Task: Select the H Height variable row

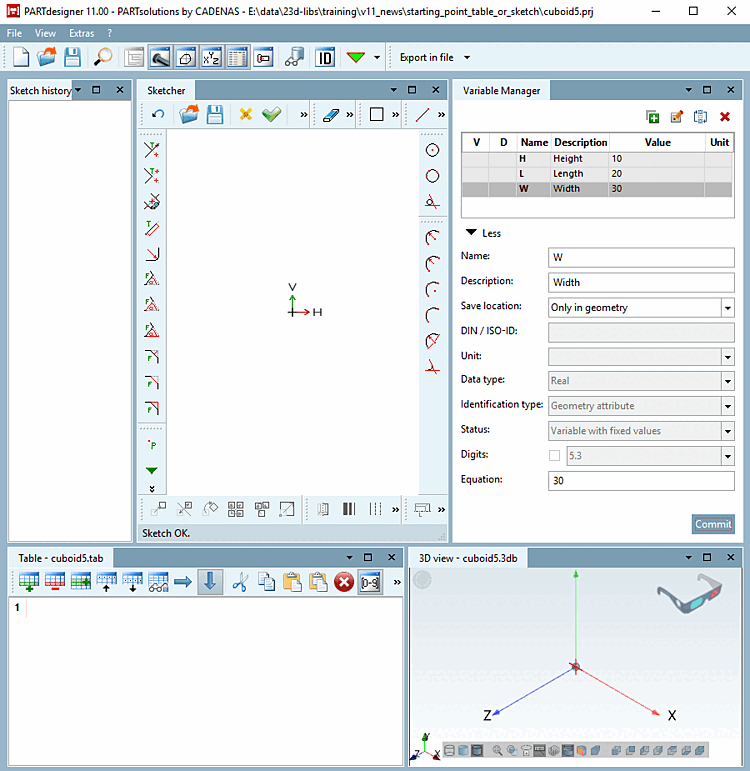Action: pyautogui.click(x=597, y=159)
